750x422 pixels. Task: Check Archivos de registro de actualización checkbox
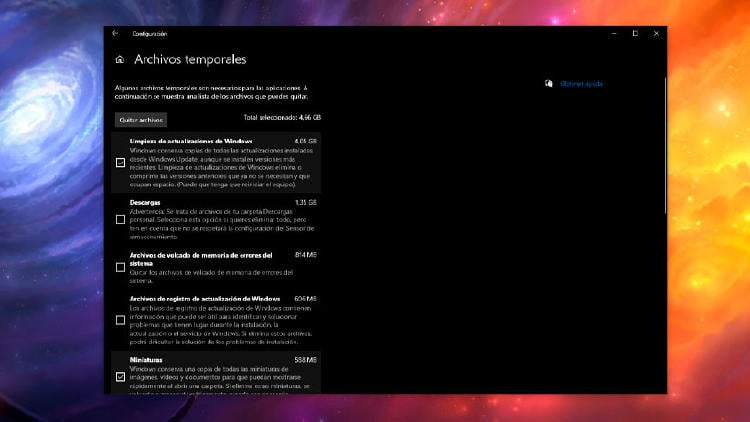[121, 320]
